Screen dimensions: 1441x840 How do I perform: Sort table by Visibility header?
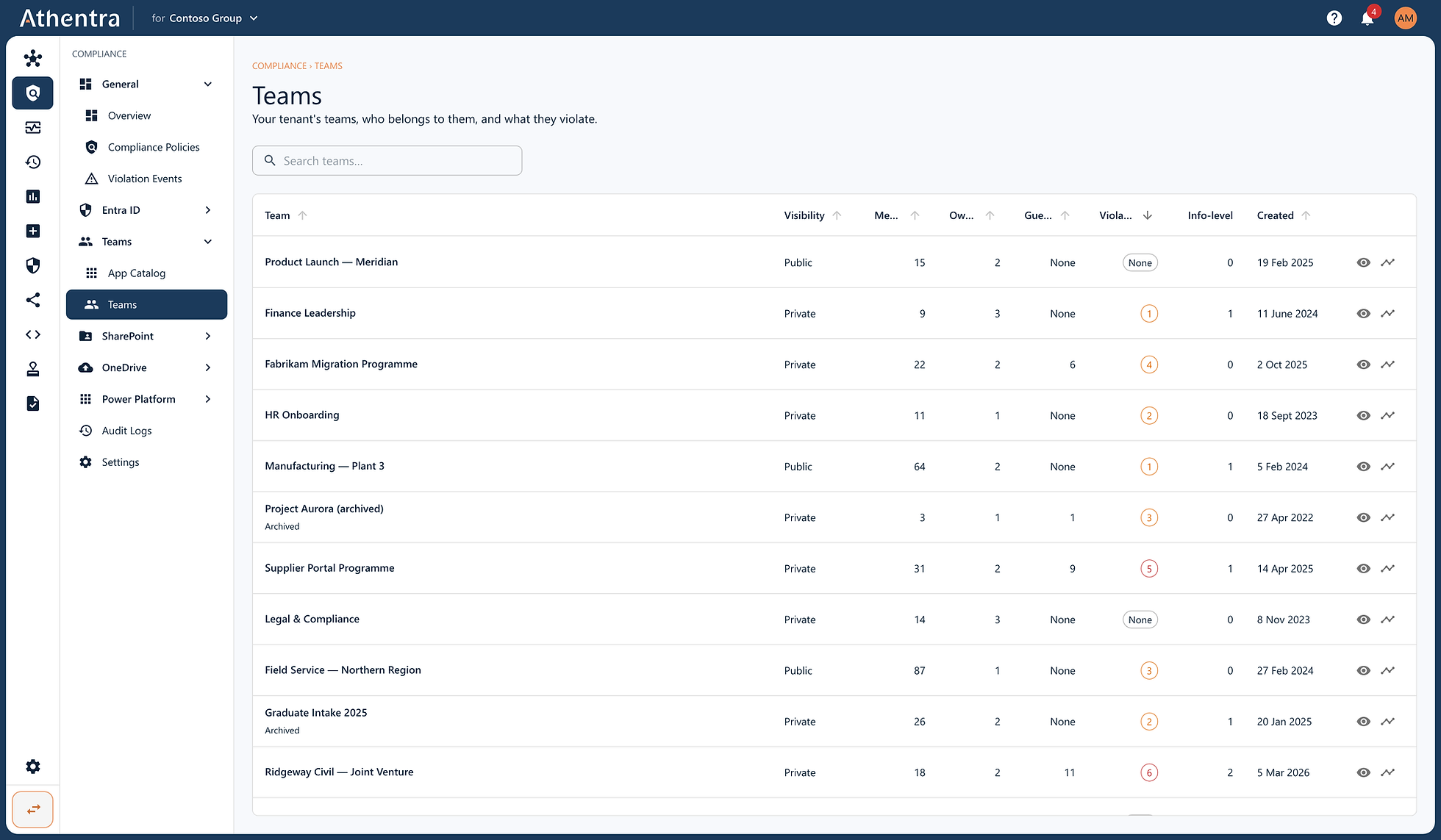812,215
